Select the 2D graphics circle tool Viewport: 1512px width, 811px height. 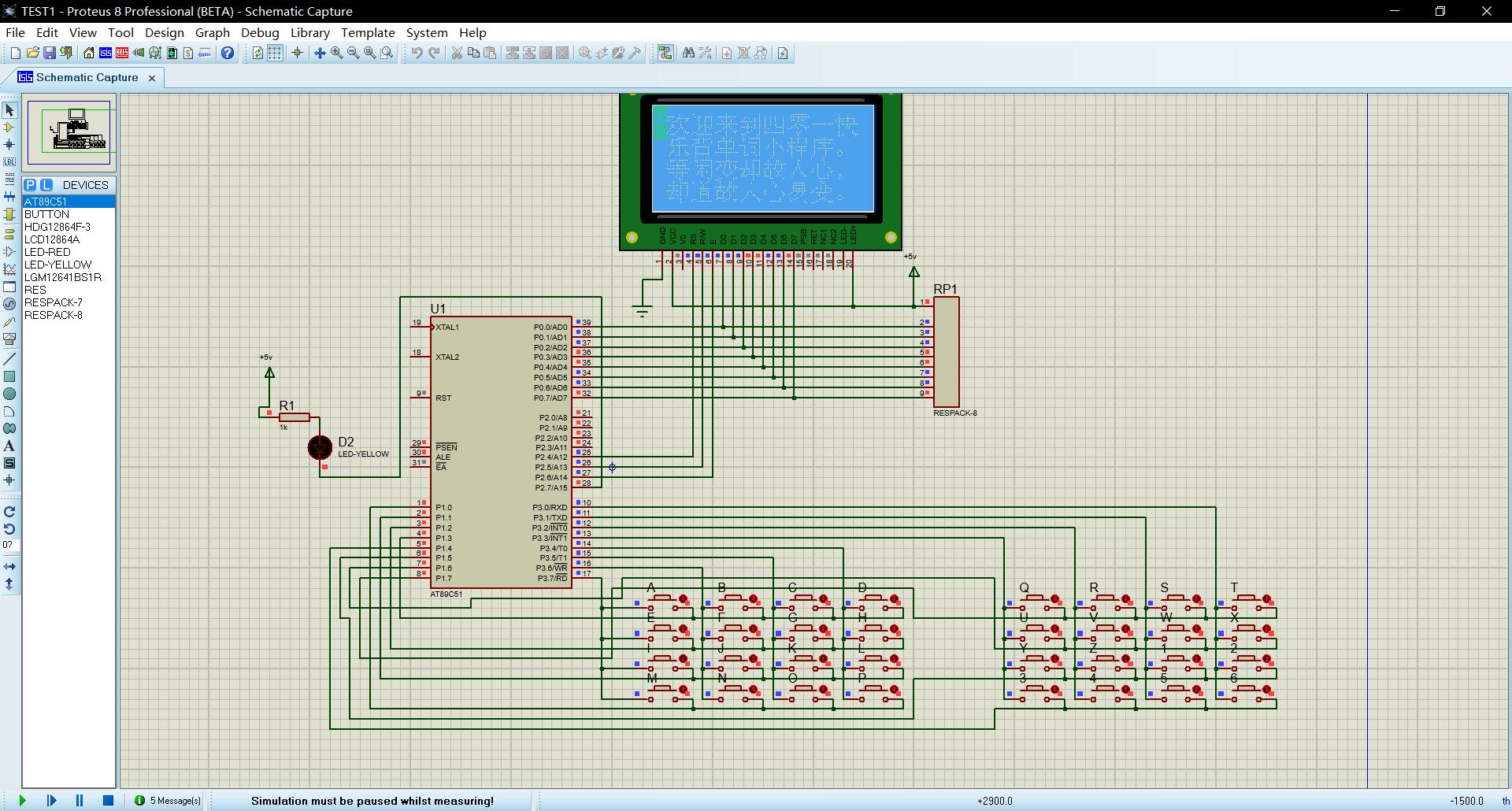coord(9,394)
